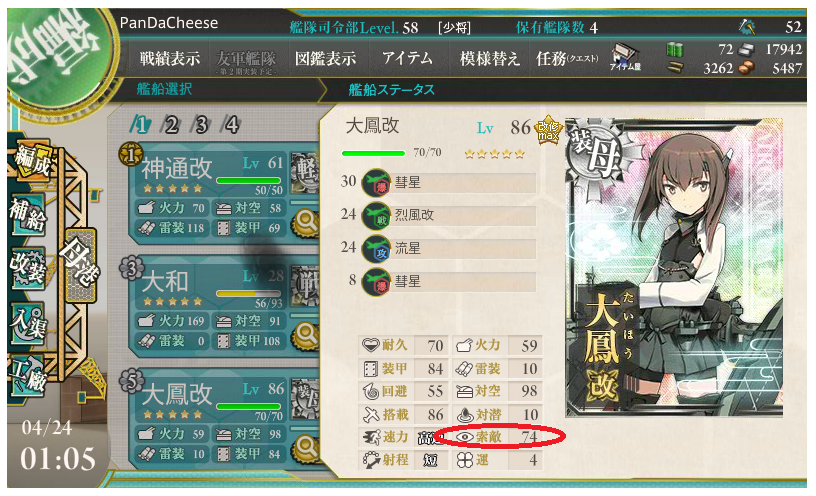Open 戦績表示 records menu
The width and height of the screenshot is (816, 496).
[170, 58]
